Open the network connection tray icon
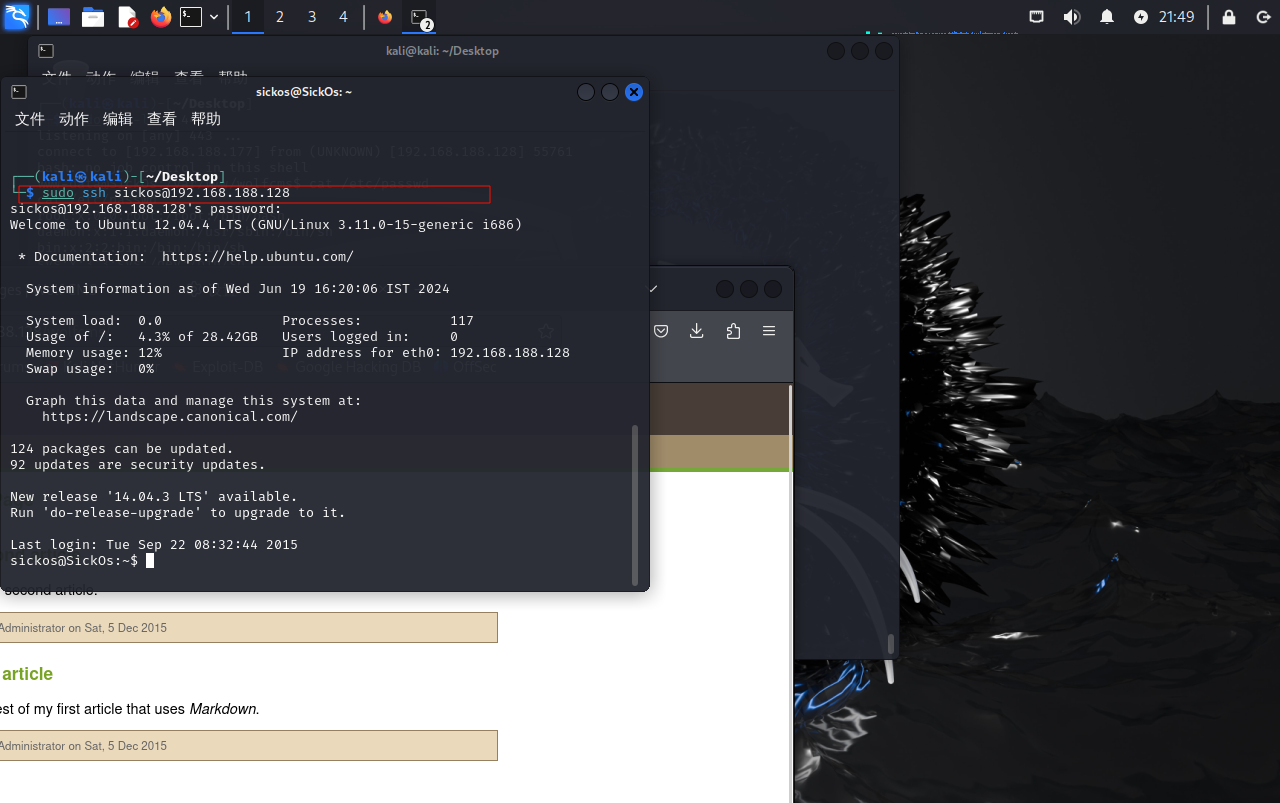 click(1037, 17)
